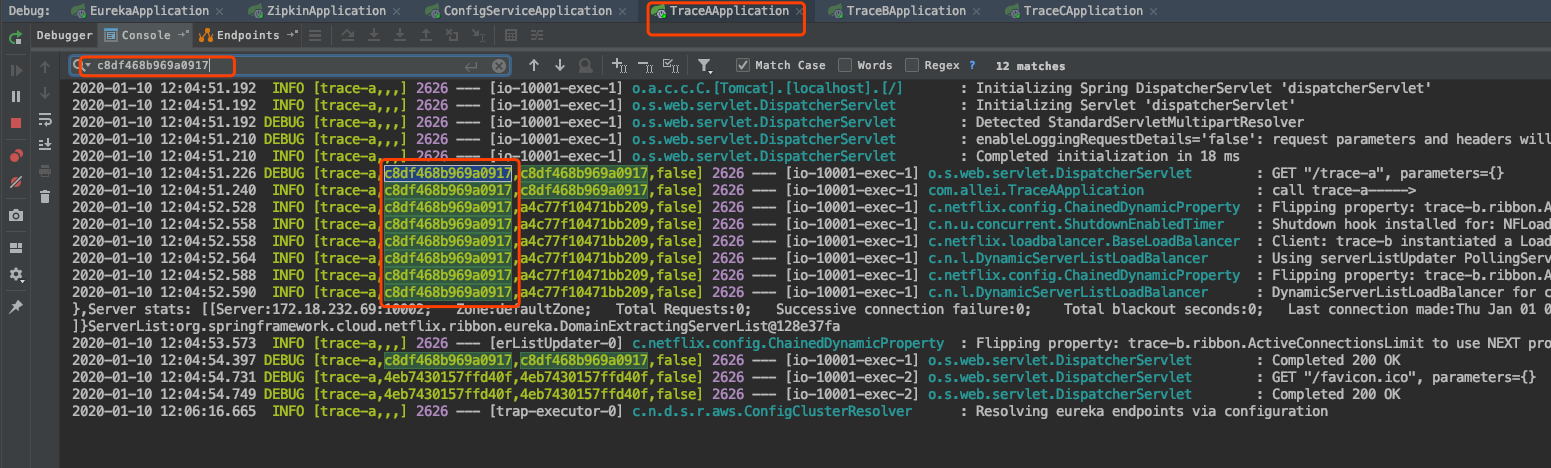Click the Print console icon
1551x468 pixels.
(45, 171)
